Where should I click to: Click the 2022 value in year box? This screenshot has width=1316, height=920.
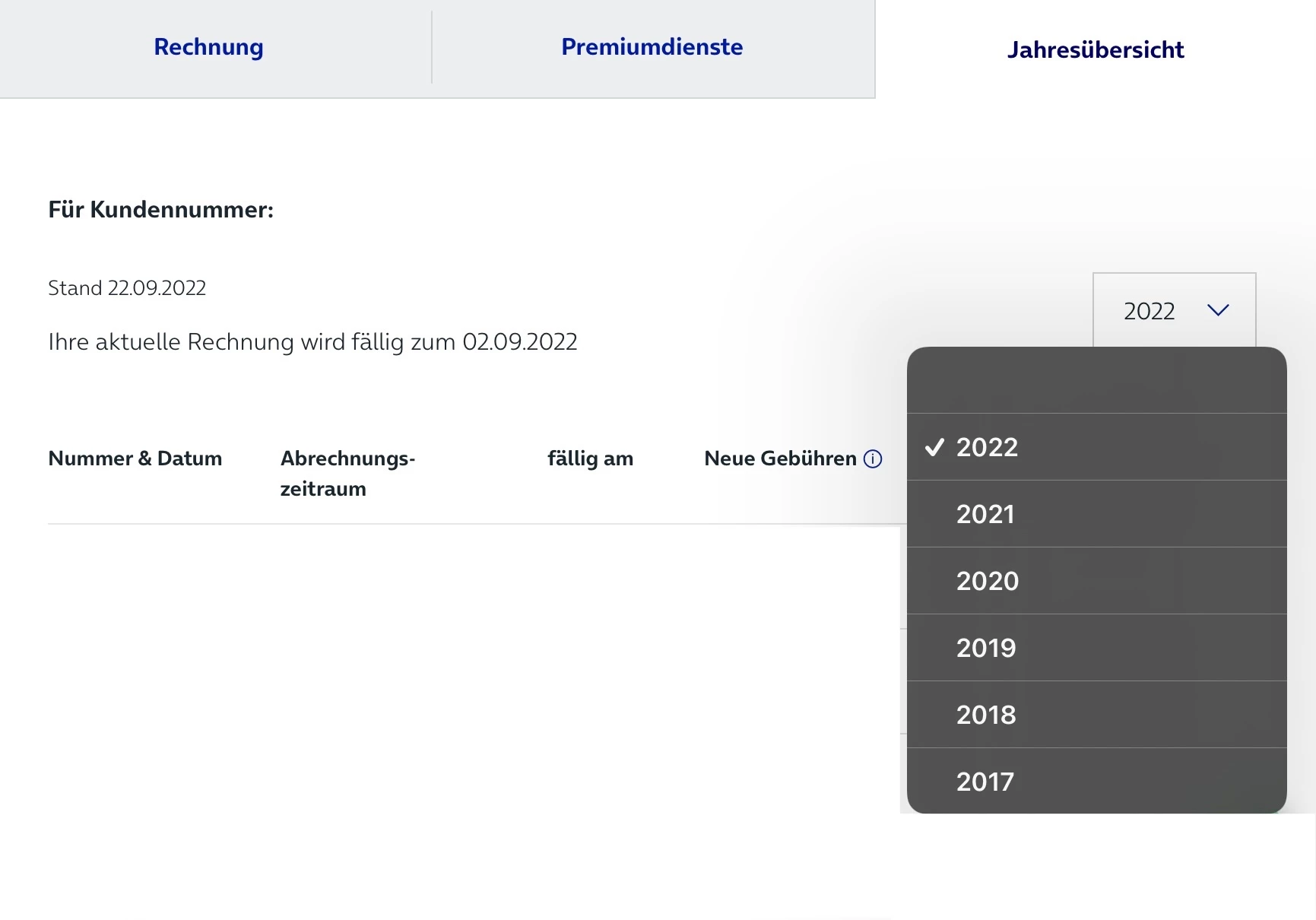1149,311
